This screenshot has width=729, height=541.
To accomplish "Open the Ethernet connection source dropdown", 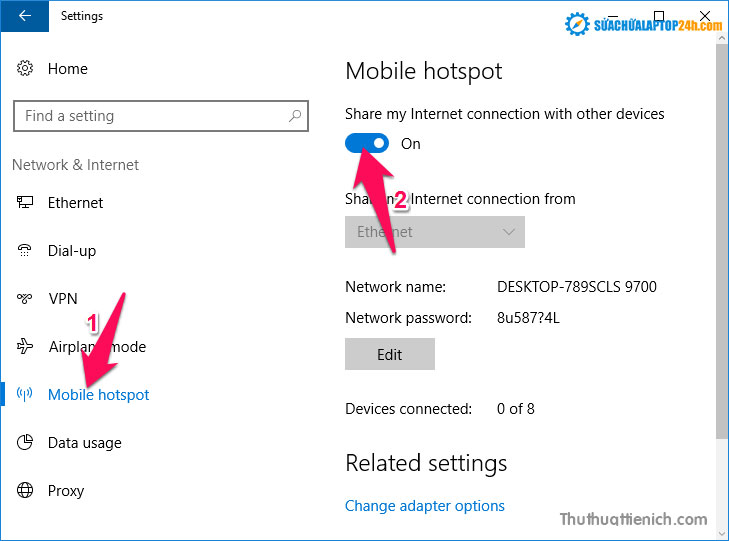I will (434, 232).
